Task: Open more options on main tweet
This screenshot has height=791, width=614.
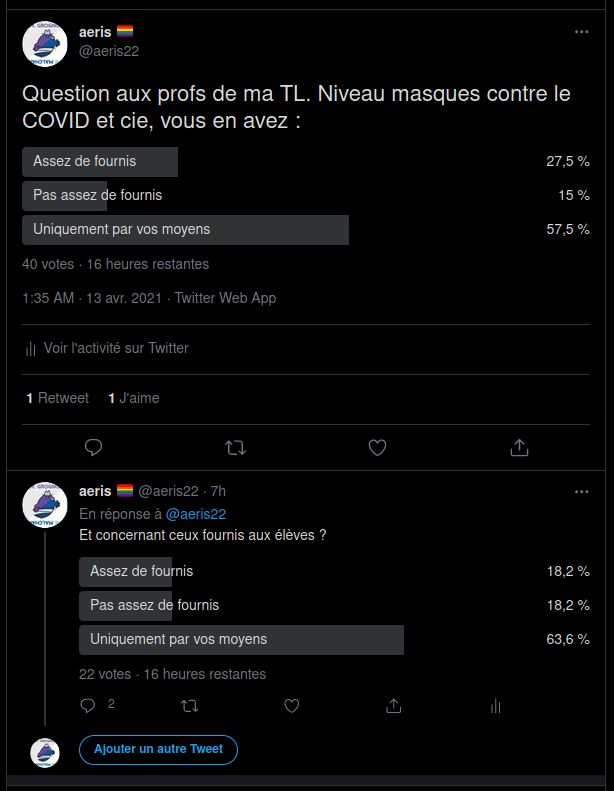Action: [581, 32]
